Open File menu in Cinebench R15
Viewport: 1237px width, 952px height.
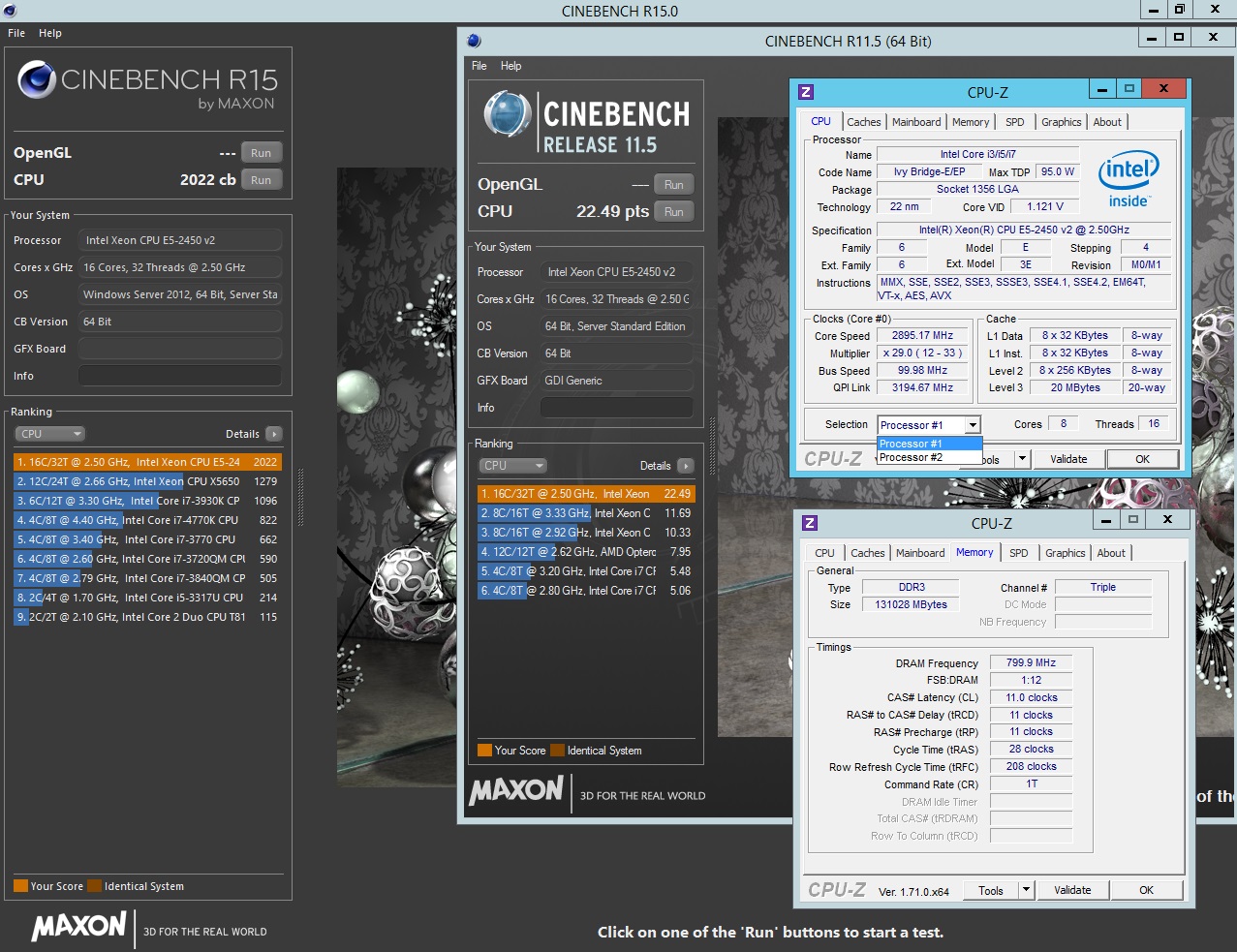tap(16, 33)
